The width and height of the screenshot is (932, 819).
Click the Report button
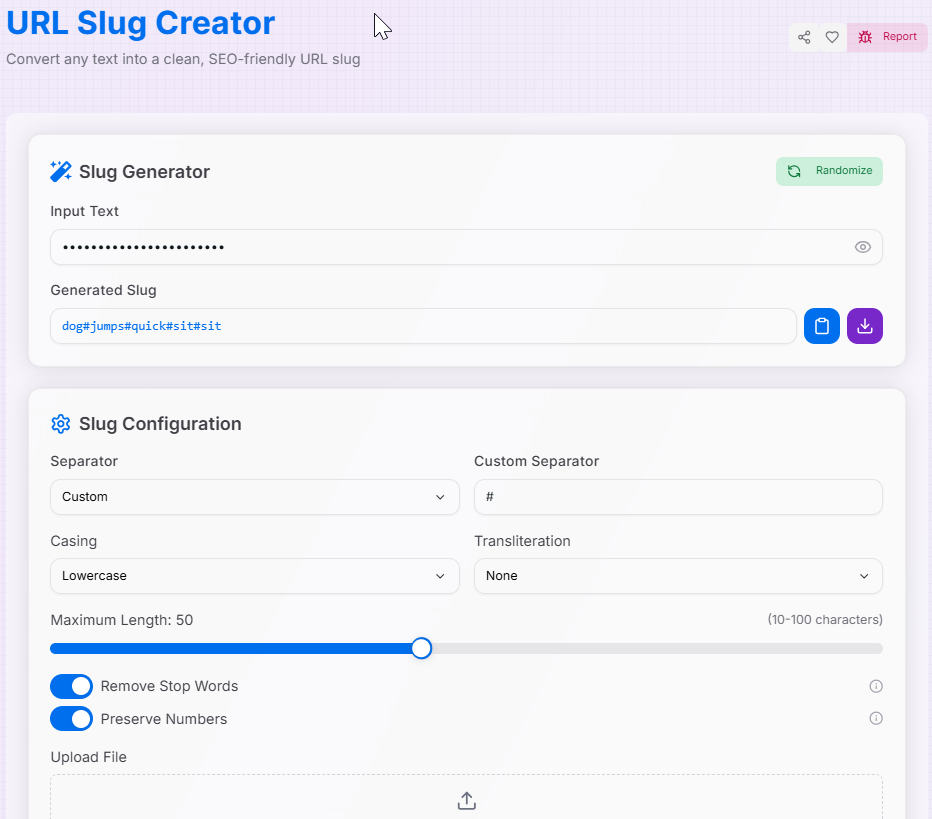click(888, 36)
